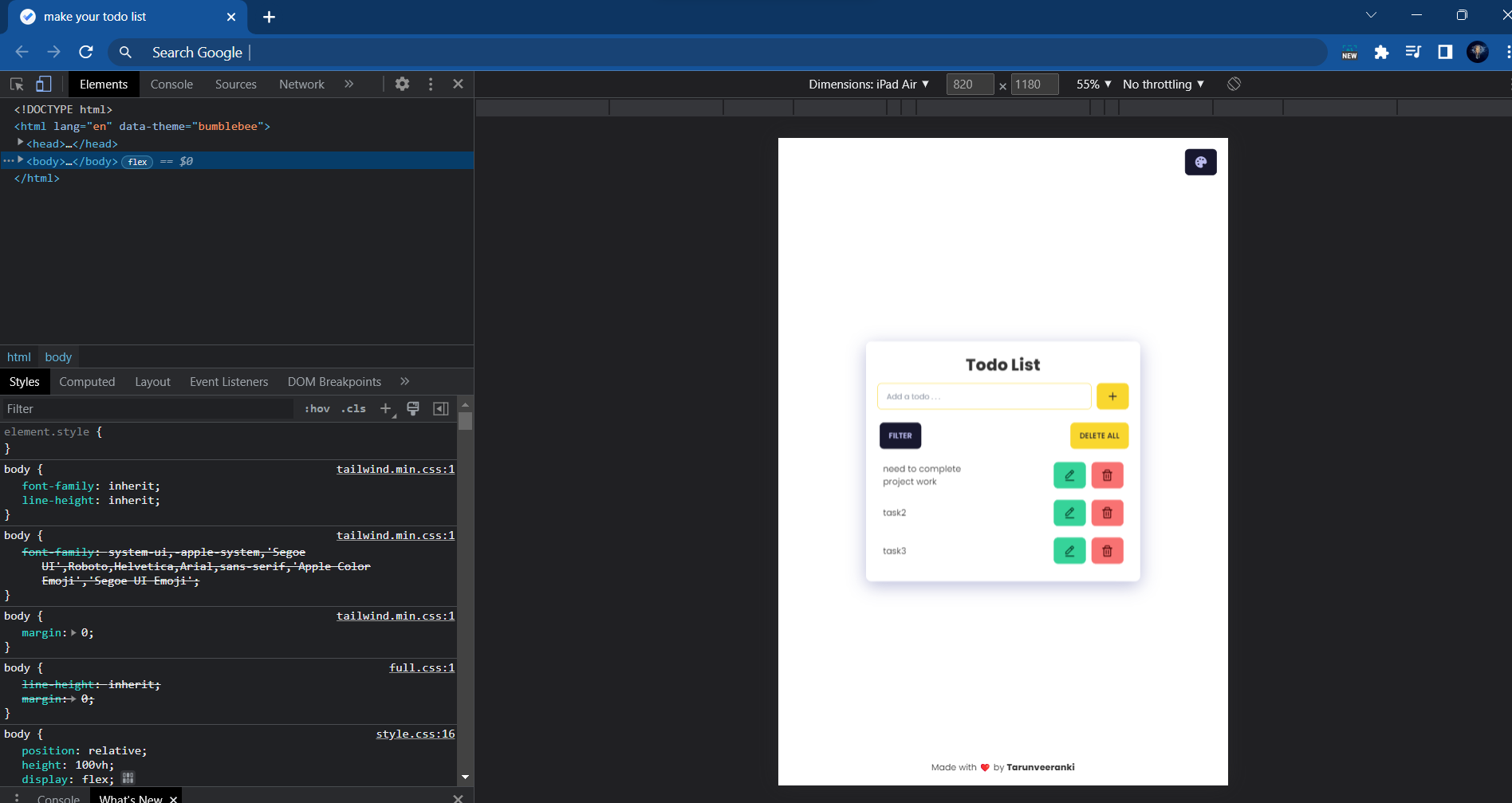Open the theme palette switcher

point(1200,162)
